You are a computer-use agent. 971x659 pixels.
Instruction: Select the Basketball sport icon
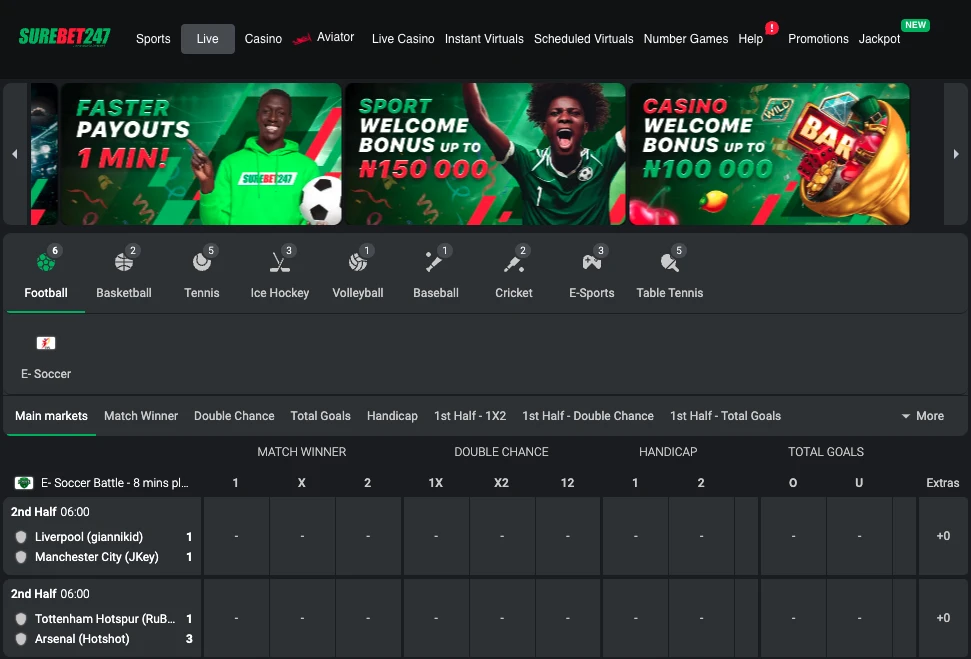(x=124, y=263)
